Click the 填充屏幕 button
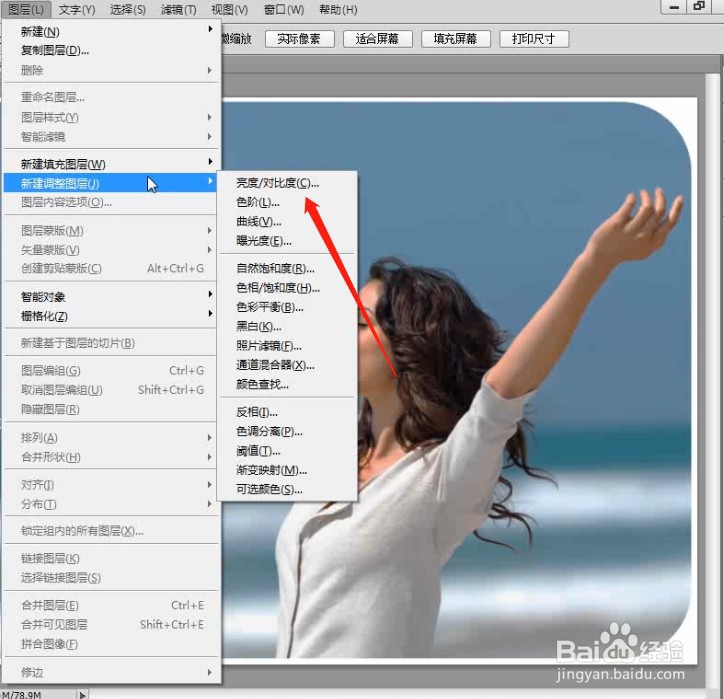Screen dimensions: 724x699 tap(455, 39)
